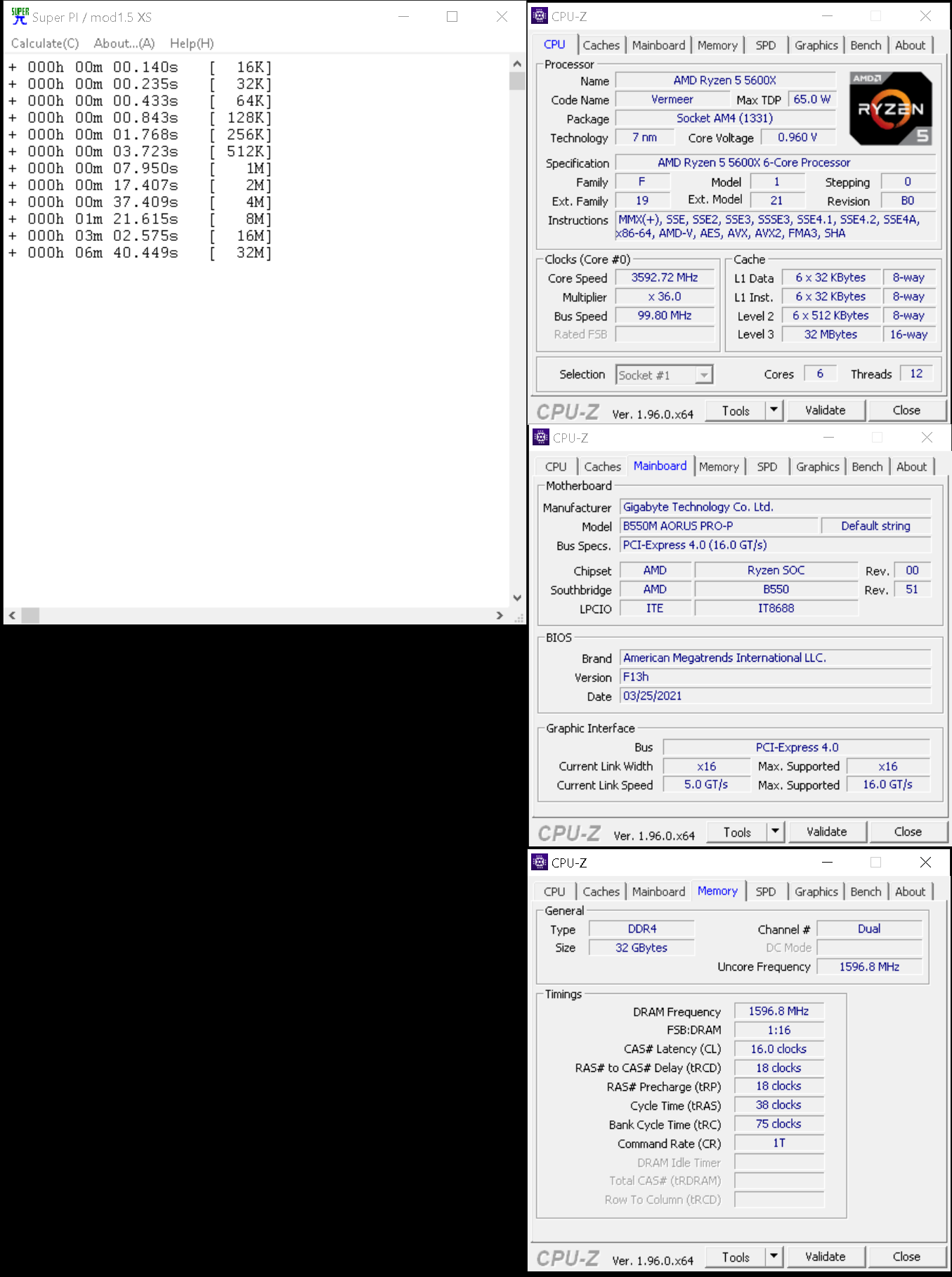952x1277 pixels.
Task: Click the Level 3 cache 32 MBytes value
Action: click(x=830, y=334)
